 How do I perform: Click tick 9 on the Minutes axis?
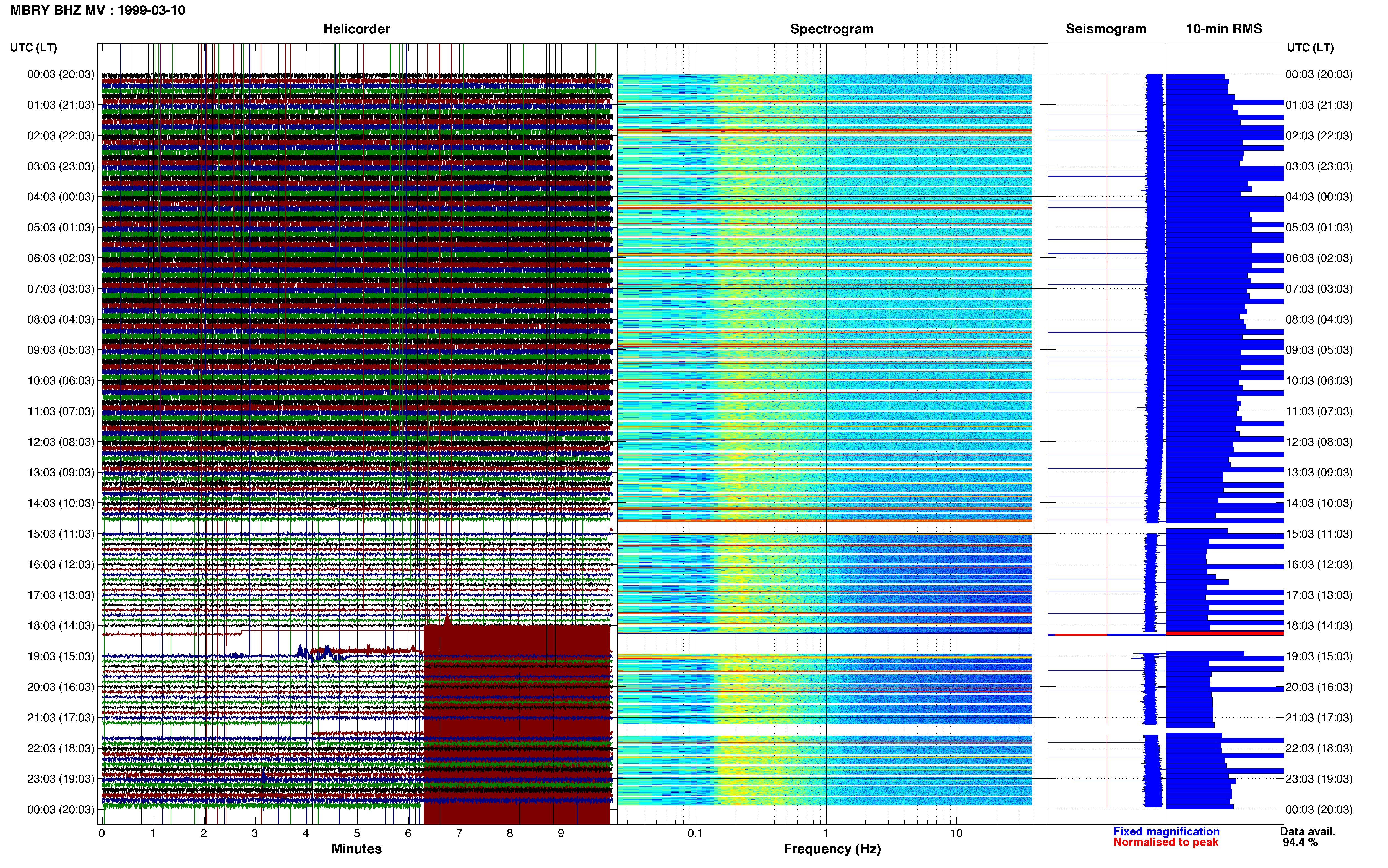[x=561, y=833]
